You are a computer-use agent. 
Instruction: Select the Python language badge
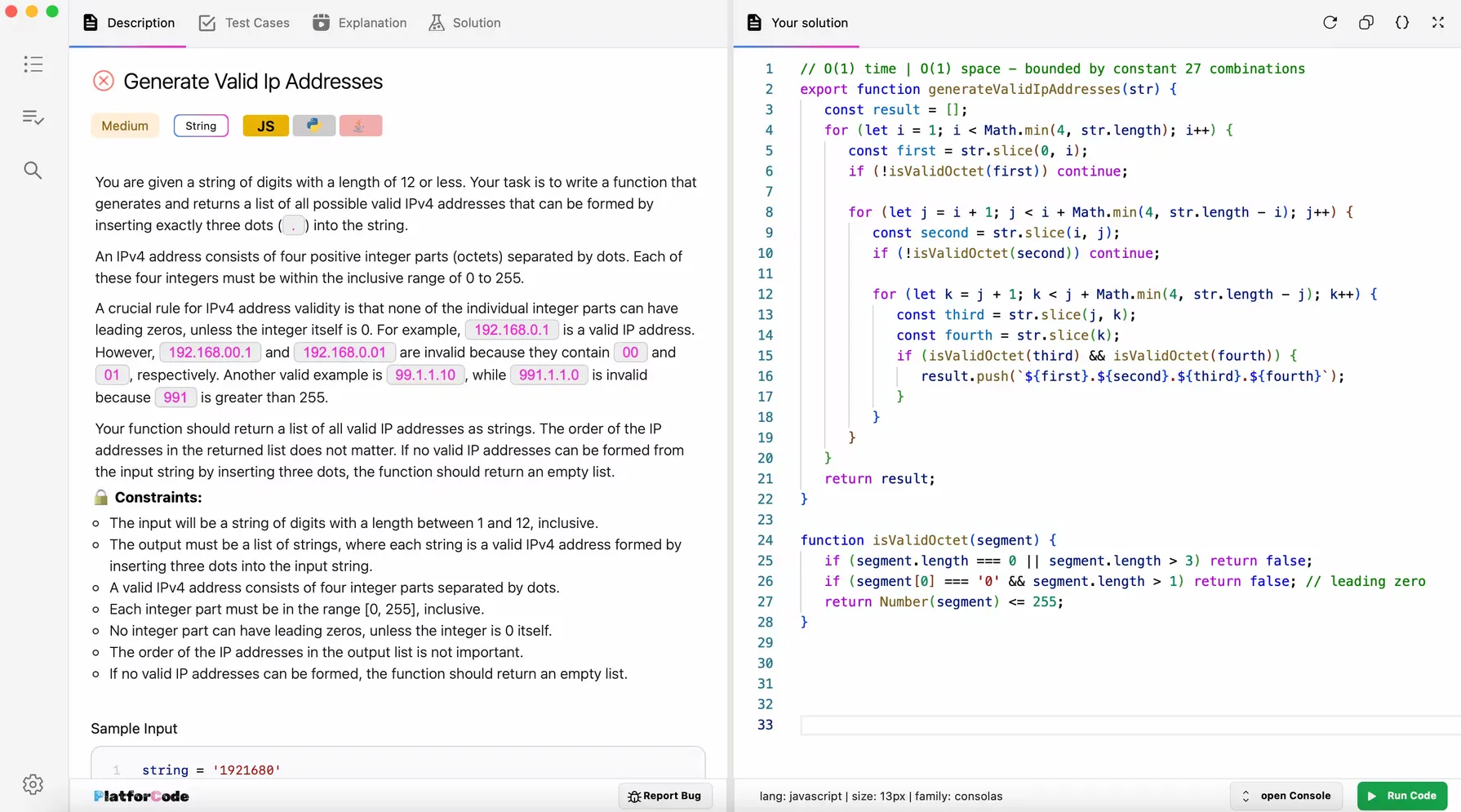[x=313, y=126]
